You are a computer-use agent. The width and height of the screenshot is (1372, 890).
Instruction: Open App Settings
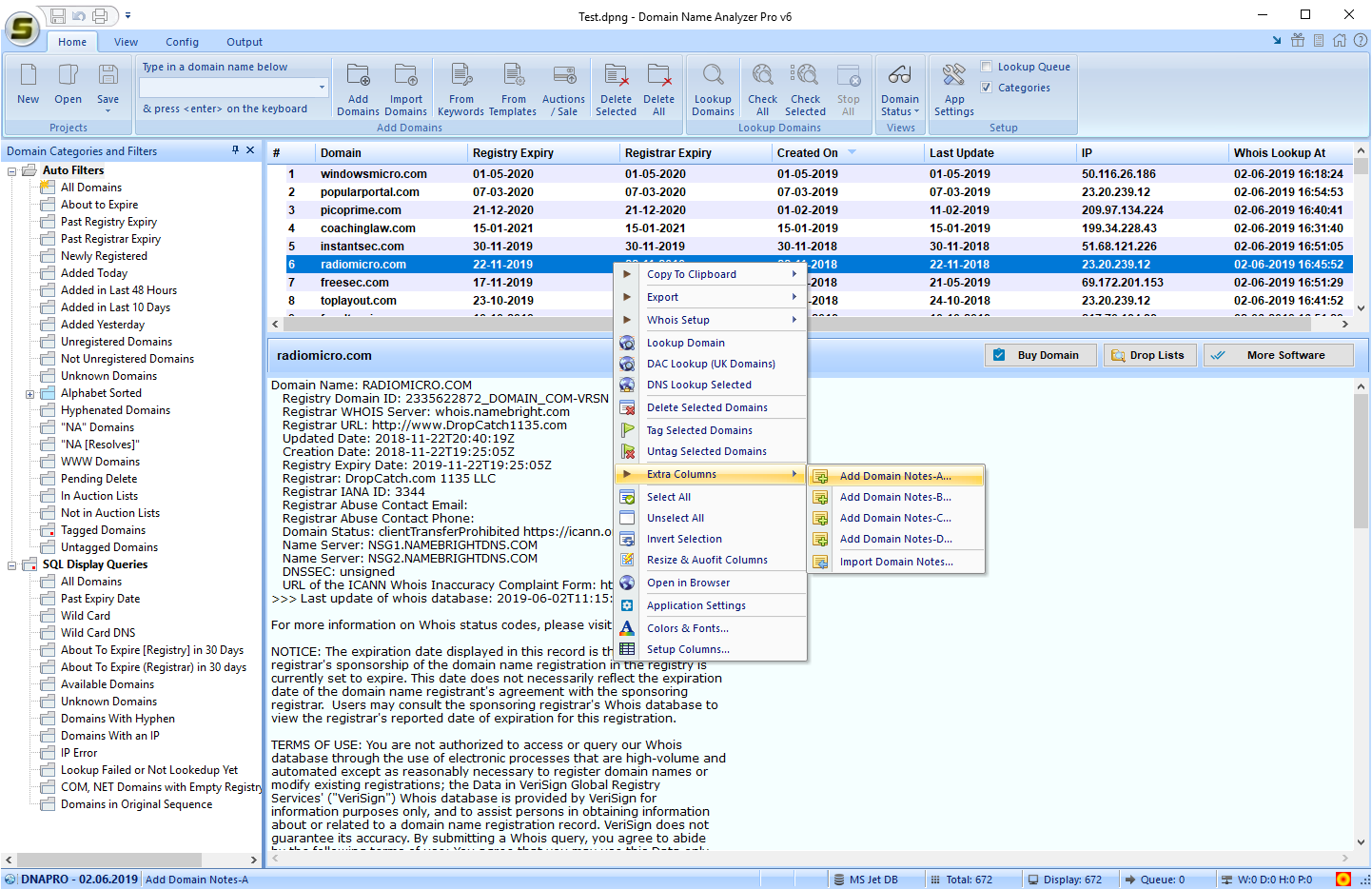coord(954,90)
